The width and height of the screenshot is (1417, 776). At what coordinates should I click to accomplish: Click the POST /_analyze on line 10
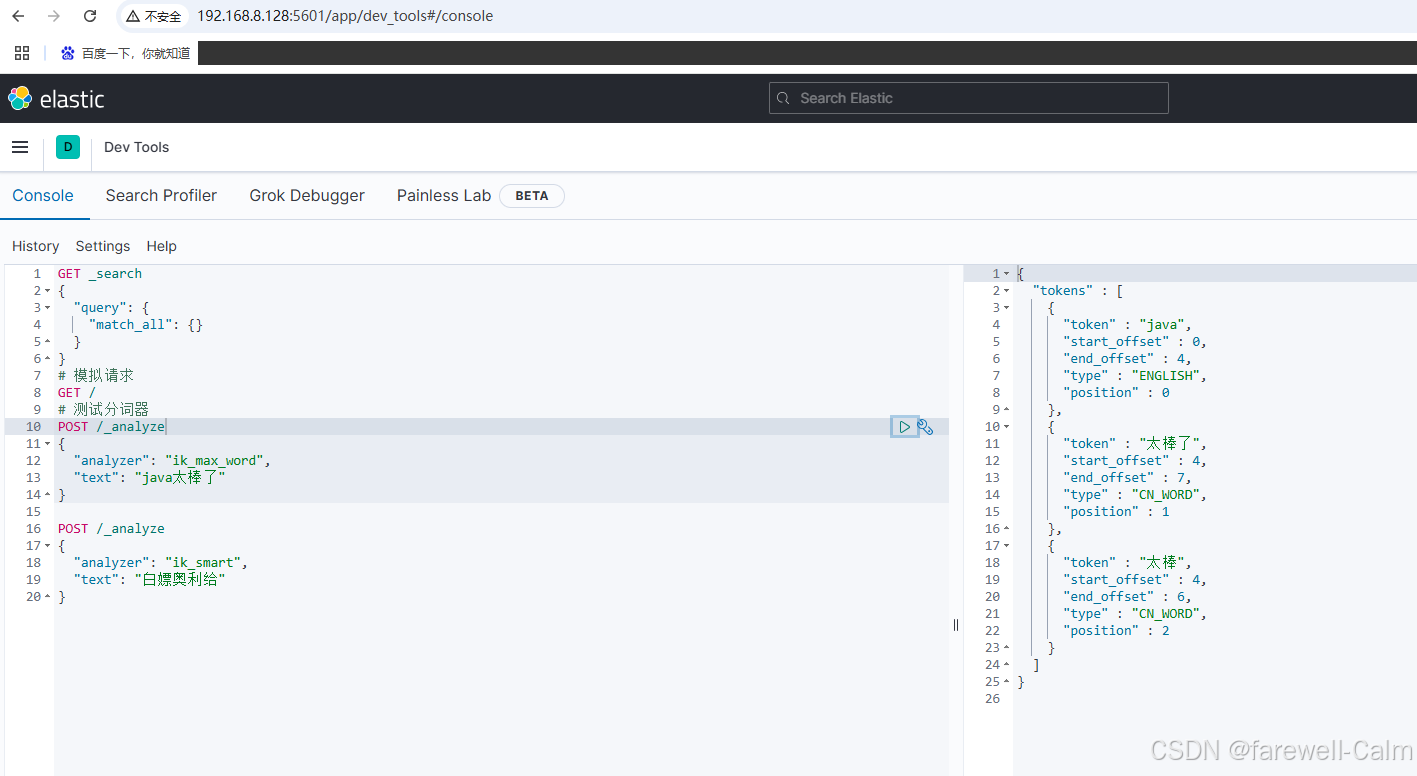(x=111, y=427)
